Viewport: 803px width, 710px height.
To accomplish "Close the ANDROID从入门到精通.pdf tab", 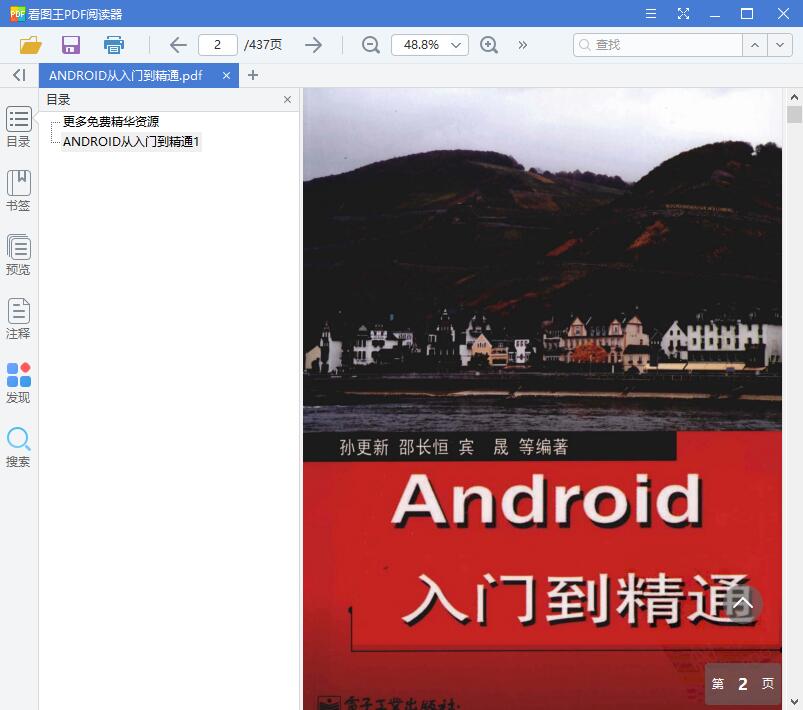I will pos(226,76).
